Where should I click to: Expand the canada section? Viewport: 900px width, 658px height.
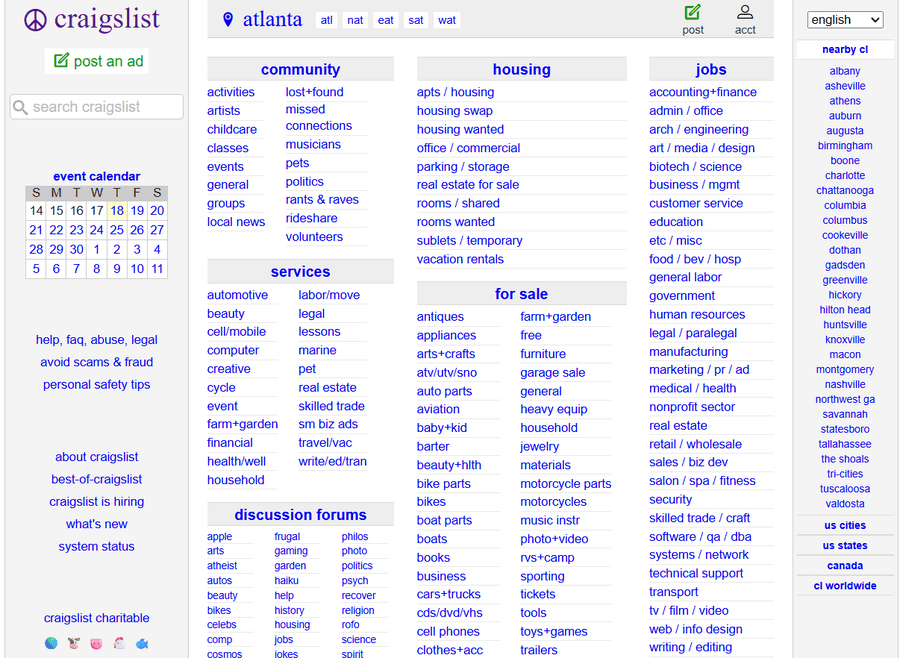coord(845,566)
